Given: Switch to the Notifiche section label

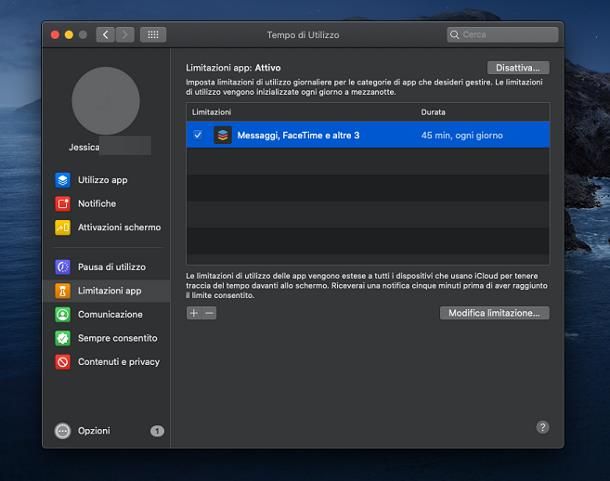Looking at the screenshot, I should click(x=97, y=204).
